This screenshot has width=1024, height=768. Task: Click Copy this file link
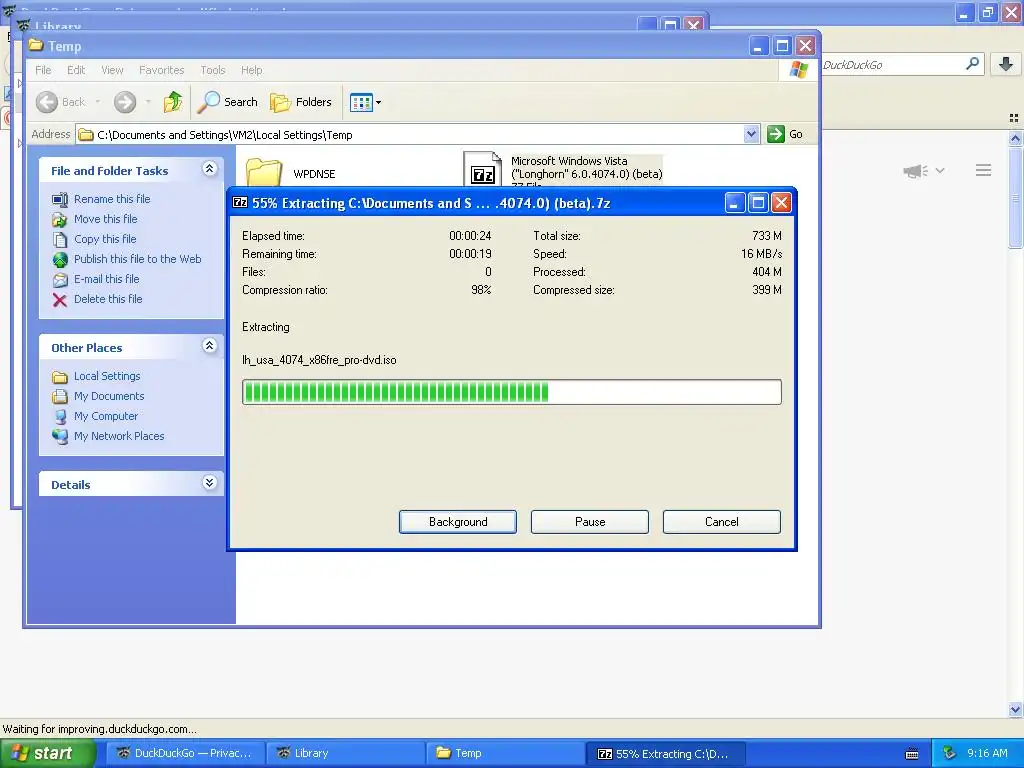click(105, 239)
